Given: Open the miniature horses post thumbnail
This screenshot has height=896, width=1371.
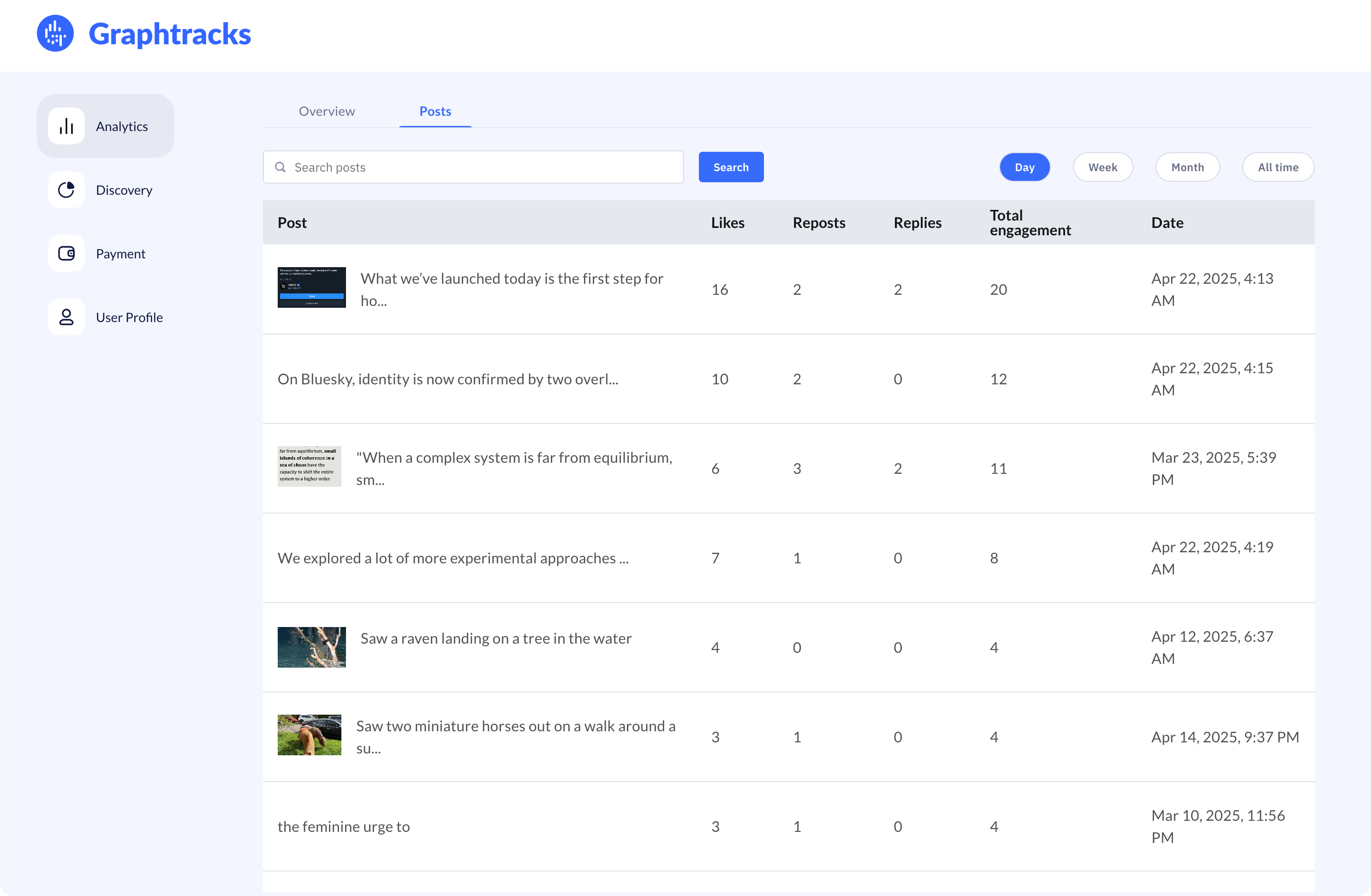Looking at the screenshot, I should [x=310, y=735].
